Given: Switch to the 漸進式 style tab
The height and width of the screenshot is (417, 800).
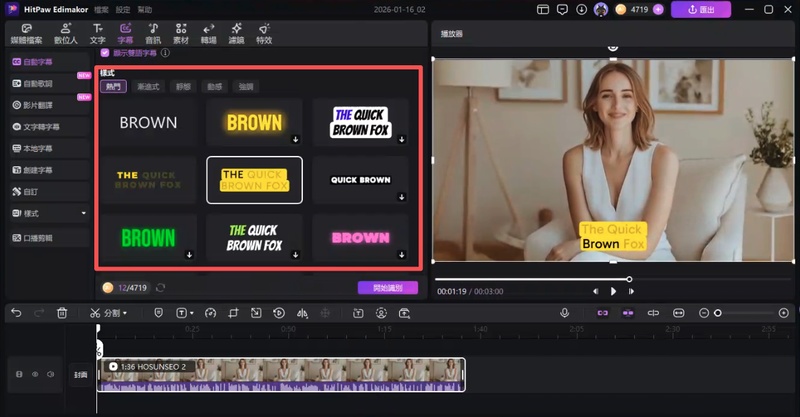Looking at the screenshot, I should pos(147,87).
